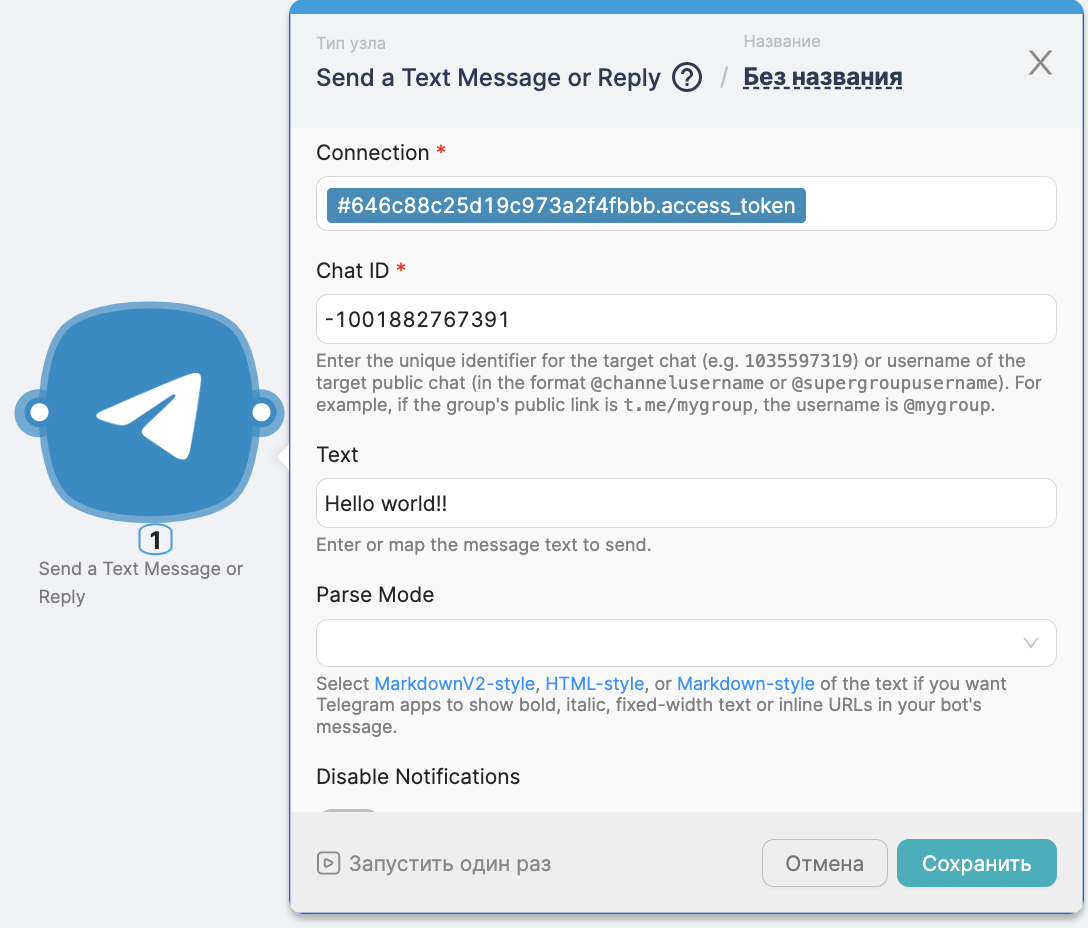Click the Parse Mode label
Viewport: 1088px width, 928px height.
point(375,595)
